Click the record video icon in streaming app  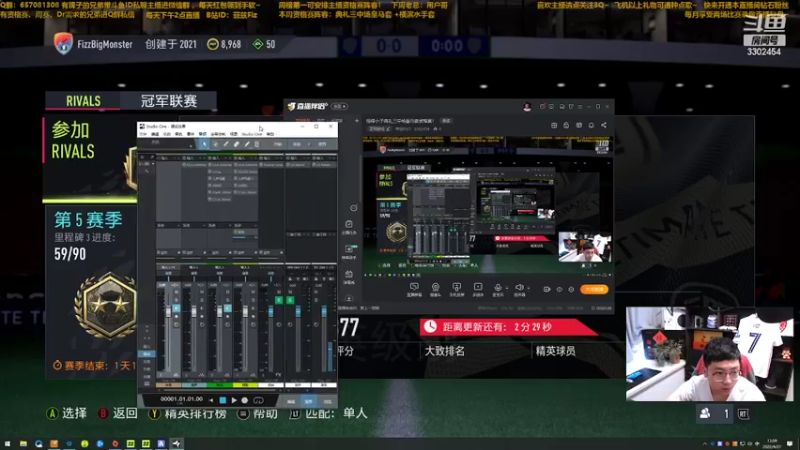pos(546,289)
